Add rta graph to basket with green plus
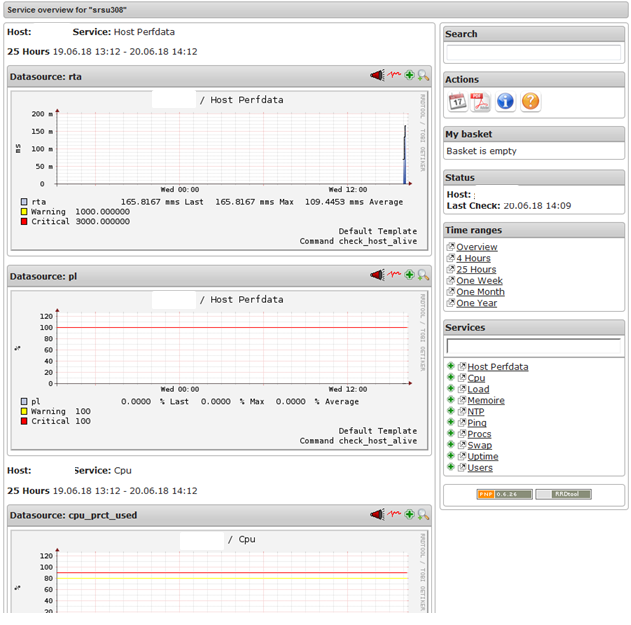This screenshot has width=631, height=625. pos(409,76)
